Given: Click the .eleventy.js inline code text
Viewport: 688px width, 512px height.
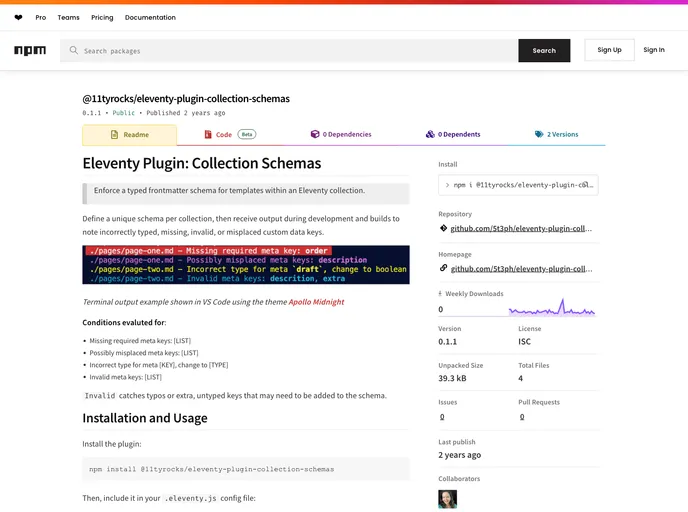Looking at the screenshot, I should coord(190,498).
